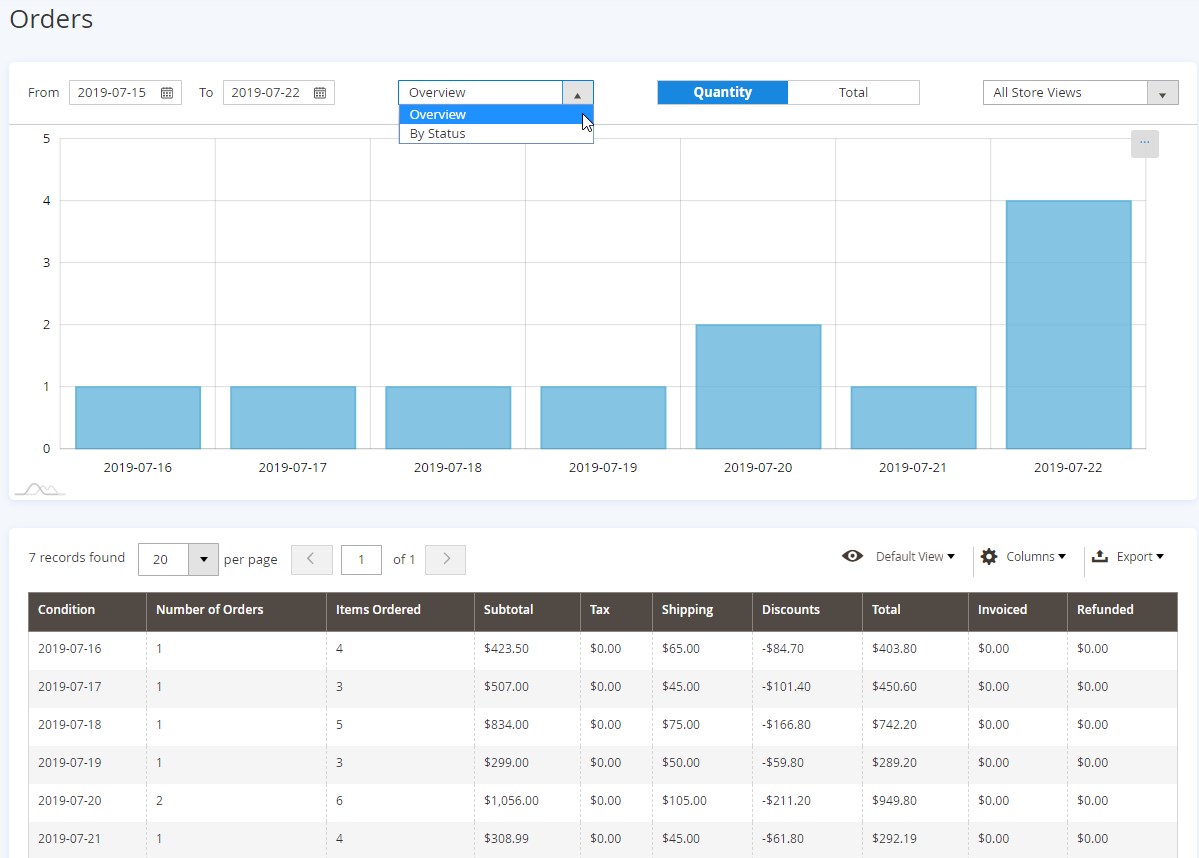The height and width of the screenshot is (858, 1199).
Task: Click the Columns gear icon
Action: [989, 557]
